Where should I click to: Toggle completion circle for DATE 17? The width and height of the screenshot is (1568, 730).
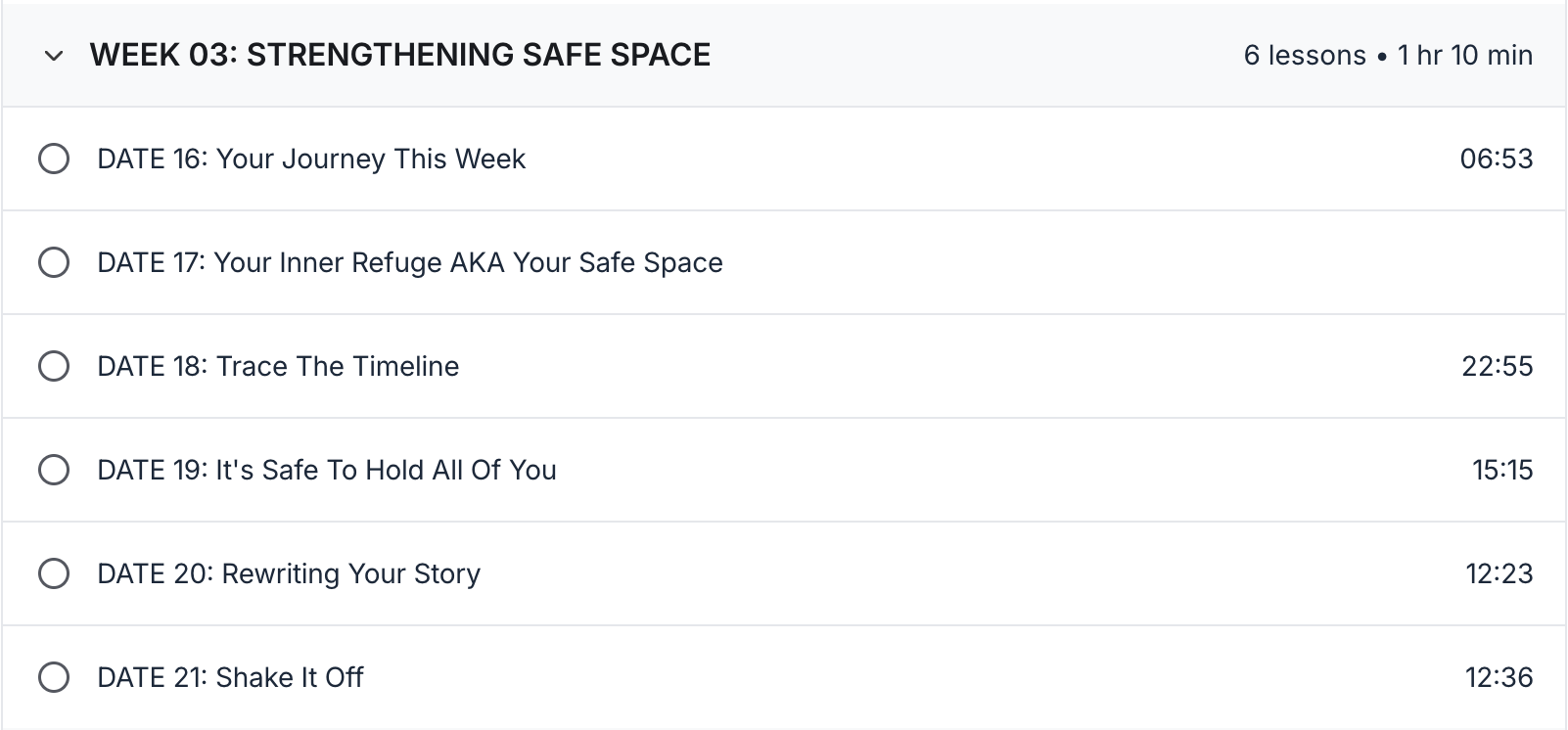tap(54, 262)
